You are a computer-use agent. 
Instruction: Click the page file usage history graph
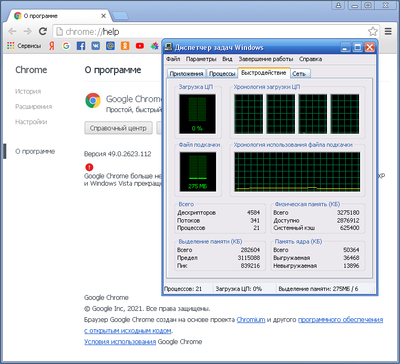[297, 172]
